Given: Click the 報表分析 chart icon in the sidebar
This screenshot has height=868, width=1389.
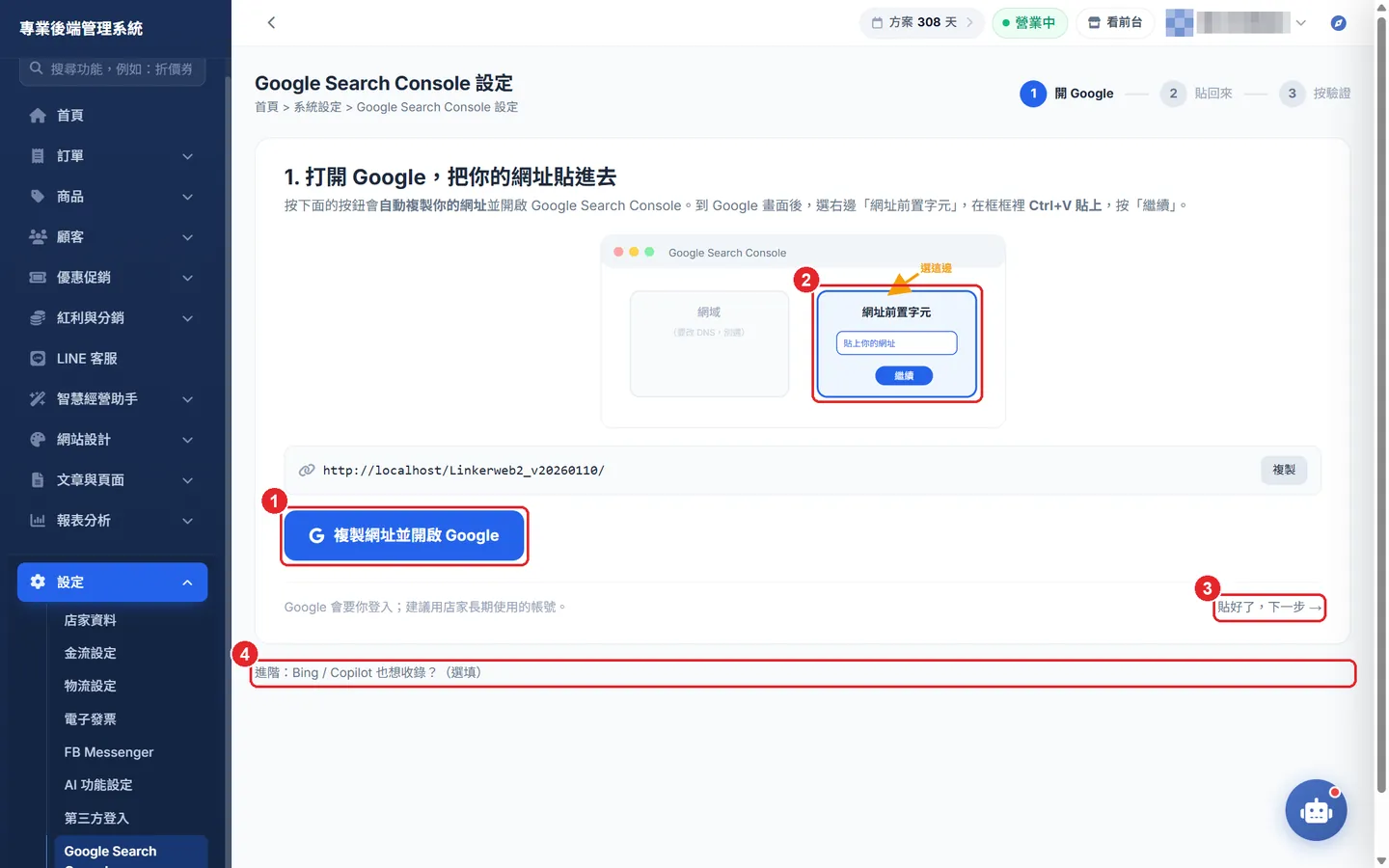Looking at the screenshot, I should pyautogui.click(x=38, y=521).
